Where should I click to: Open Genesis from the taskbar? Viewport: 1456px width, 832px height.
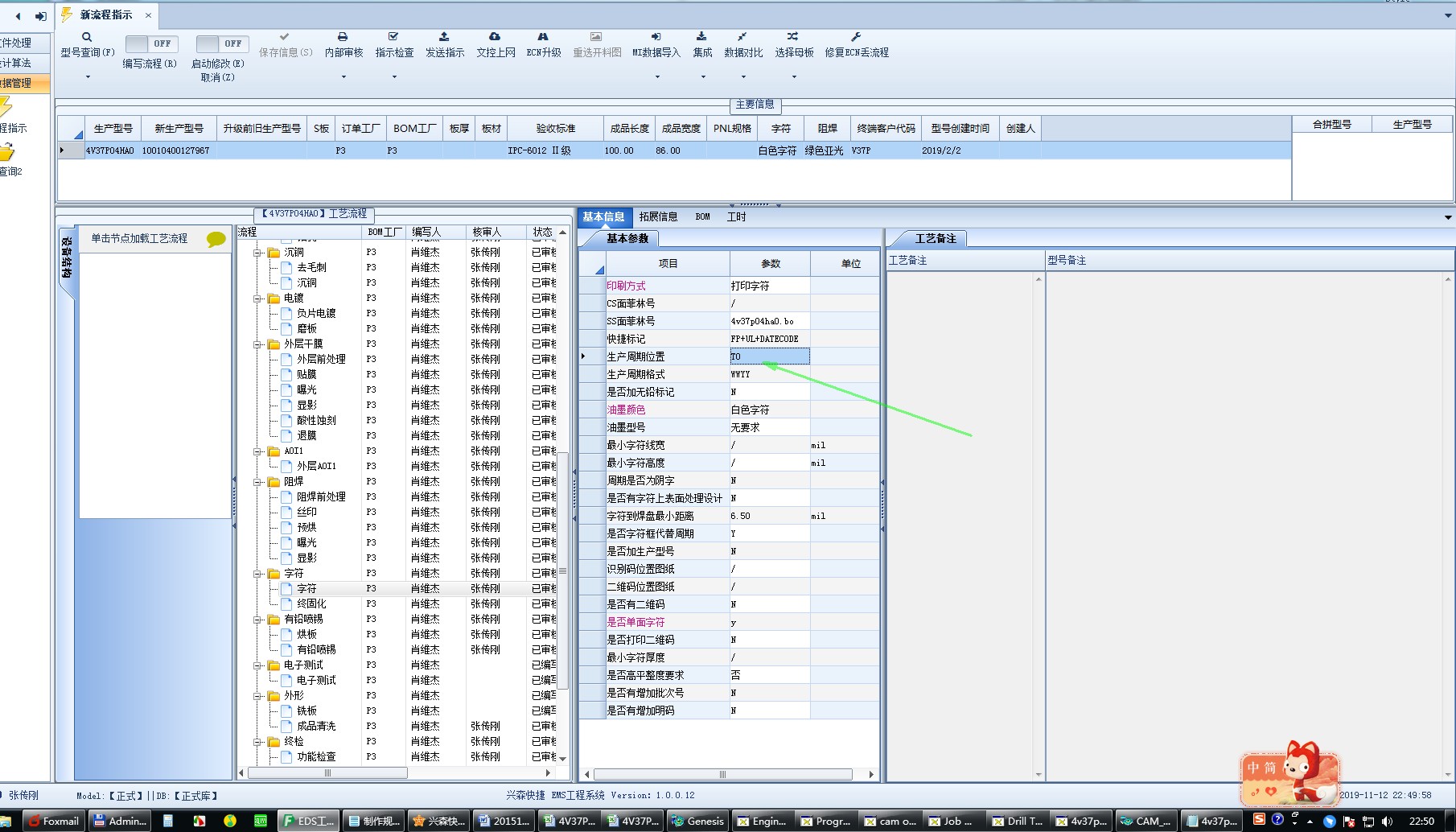[698, 821]
